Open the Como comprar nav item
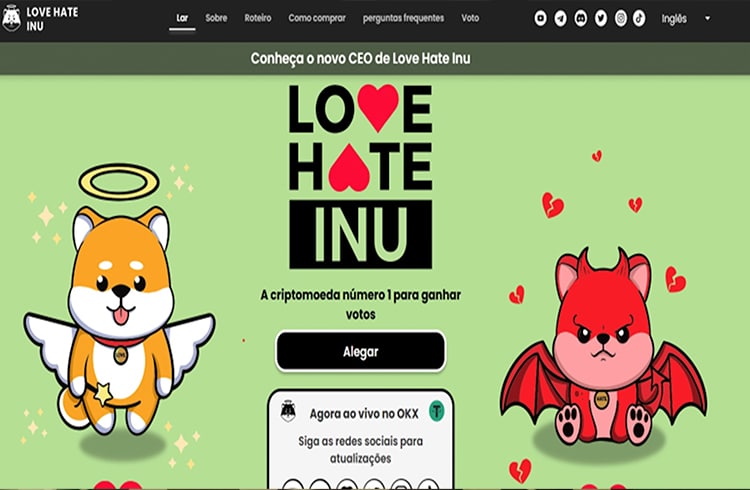 point(317,18)
